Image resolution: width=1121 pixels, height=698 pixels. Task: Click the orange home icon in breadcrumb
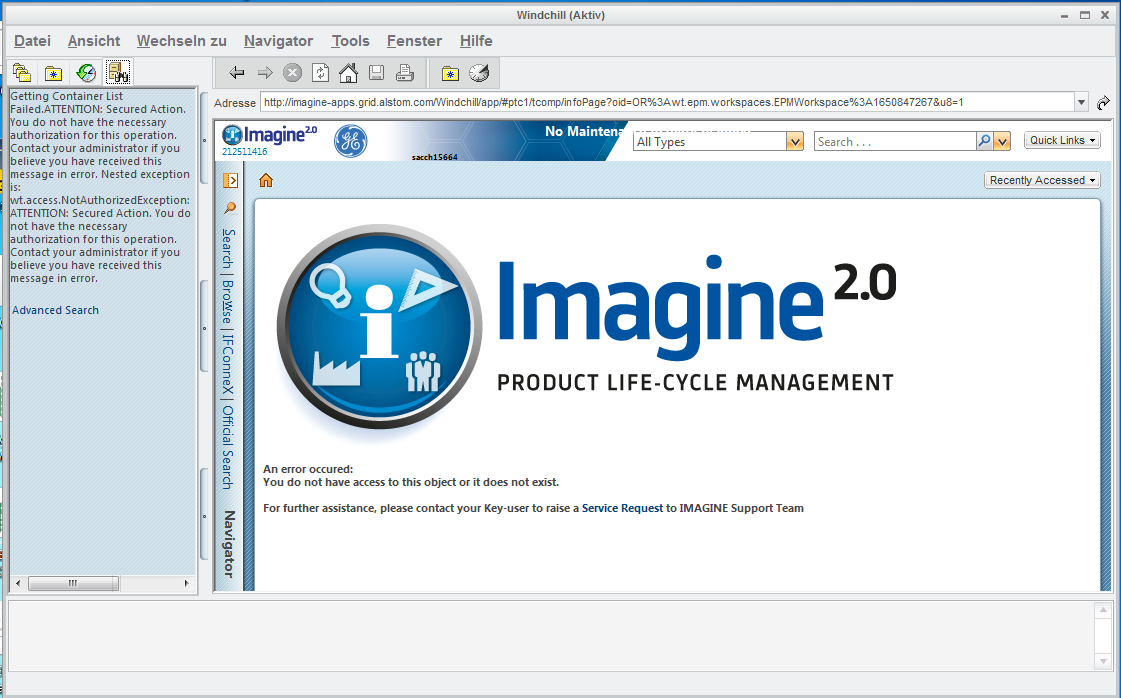click(266, 180)
